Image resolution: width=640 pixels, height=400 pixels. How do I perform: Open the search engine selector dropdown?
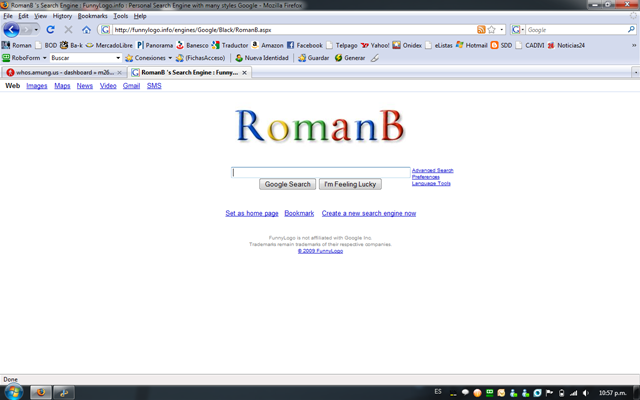point(518,30)
